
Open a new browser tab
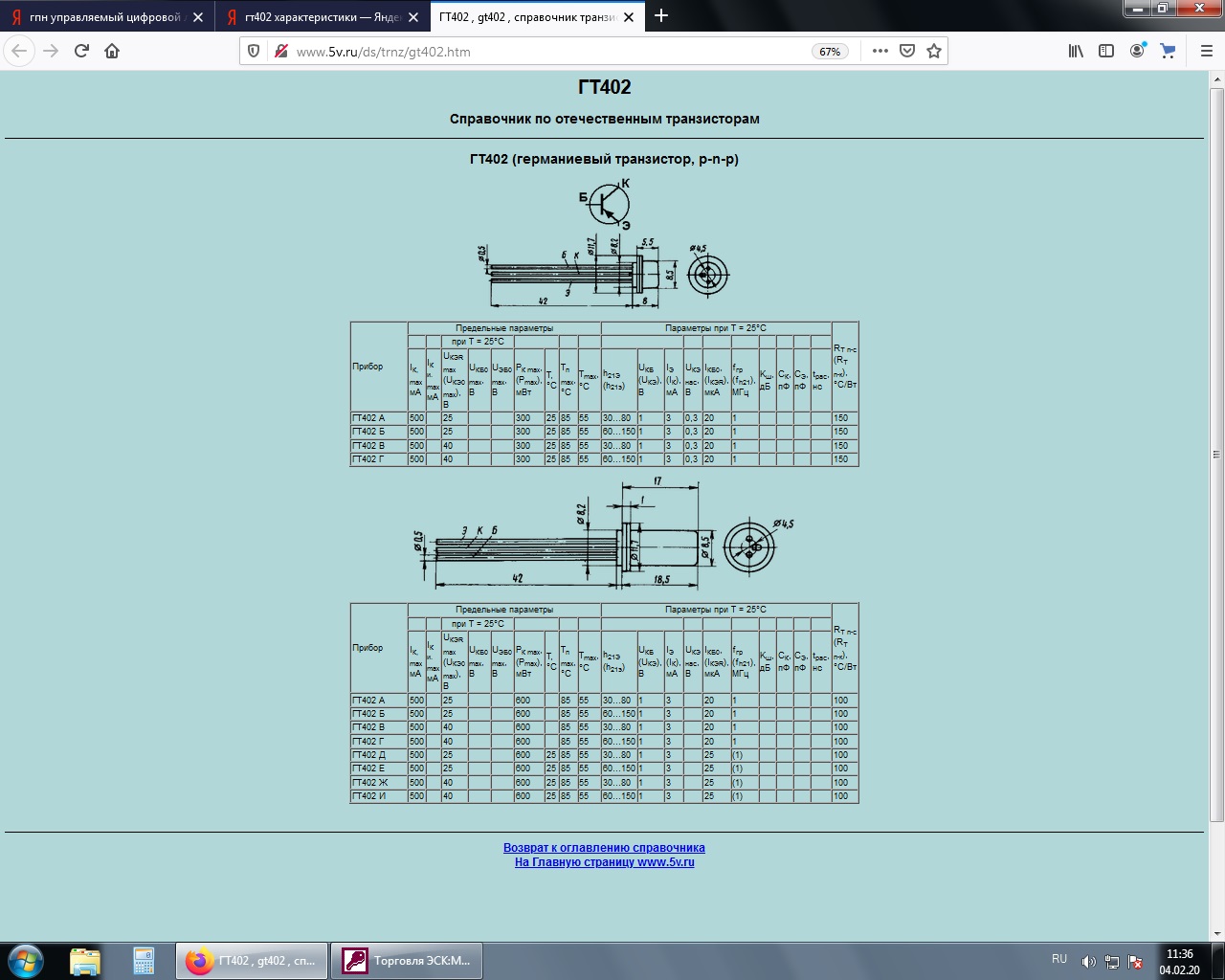pos(661,15)
